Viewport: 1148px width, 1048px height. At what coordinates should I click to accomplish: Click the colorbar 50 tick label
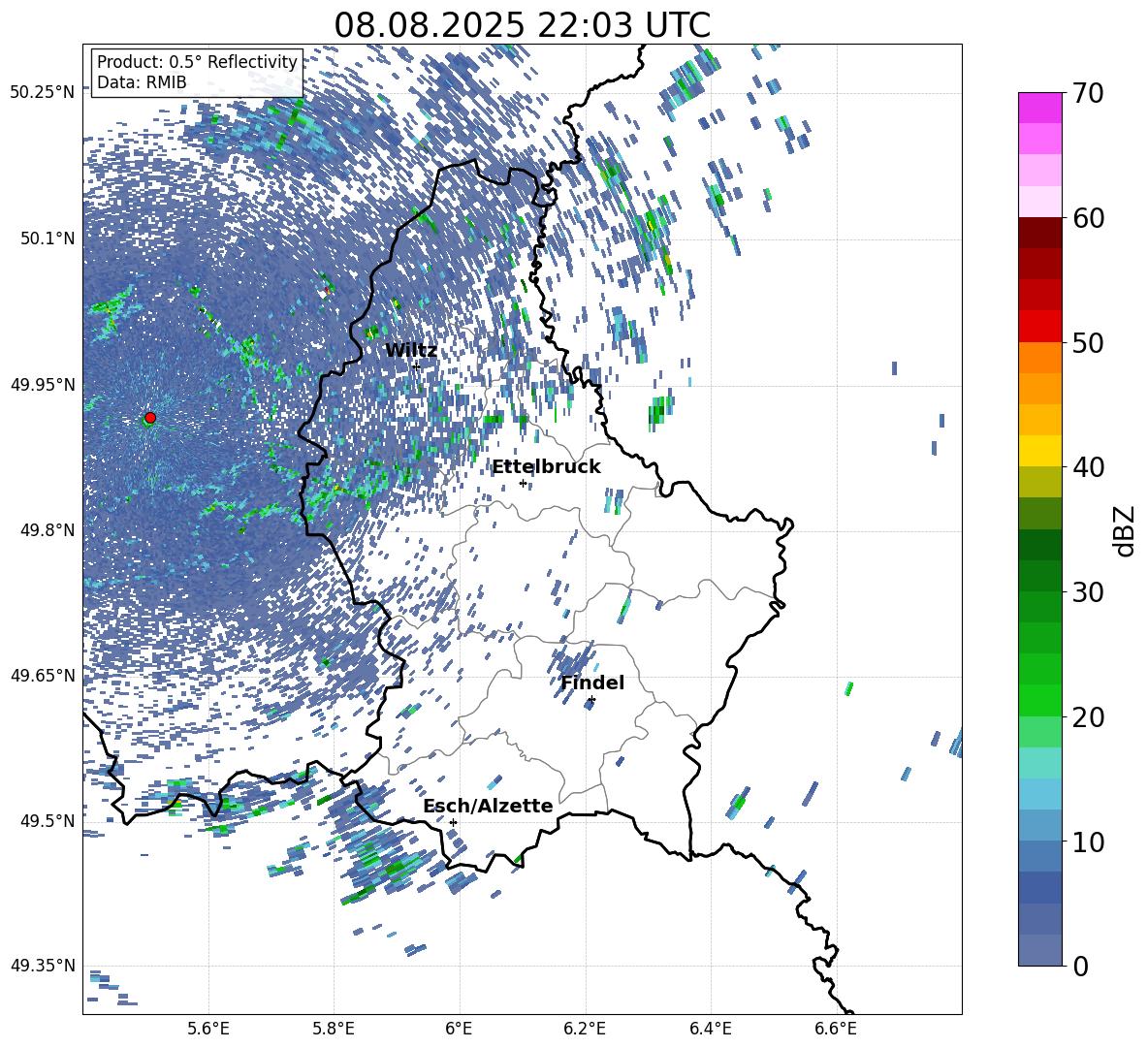click(1087, 343)
